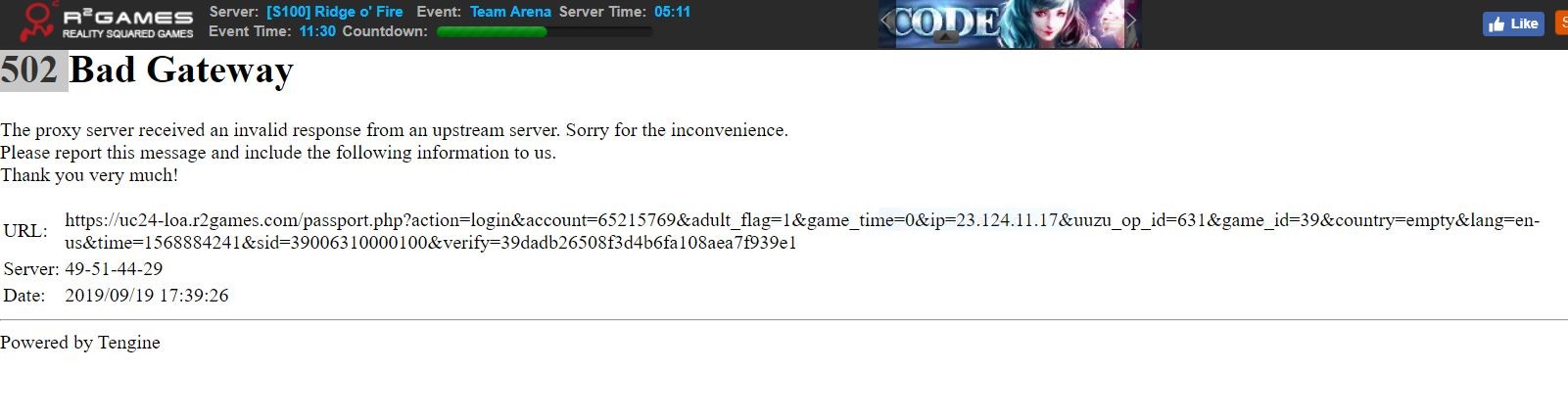The image size is (1568, 418).
Task: Click the orange button next to Like
Action: point(1562,23)
